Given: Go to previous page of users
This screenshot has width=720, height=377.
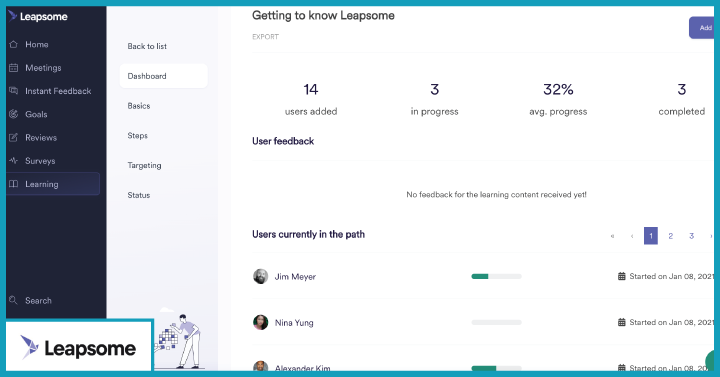Looking at the screenshot, I should tap(632, 236).
